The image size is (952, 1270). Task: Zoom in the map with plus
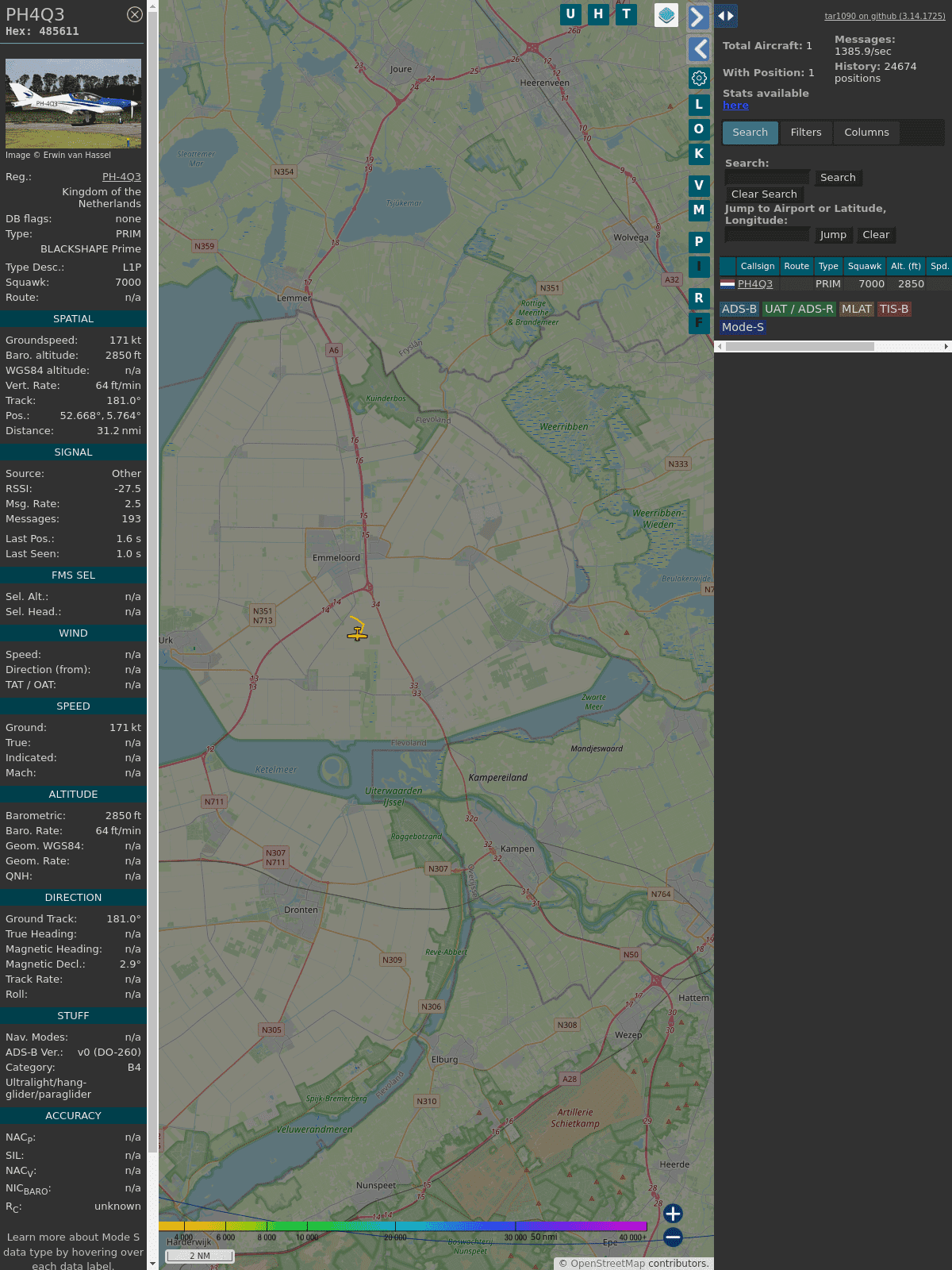(673, 1214)
